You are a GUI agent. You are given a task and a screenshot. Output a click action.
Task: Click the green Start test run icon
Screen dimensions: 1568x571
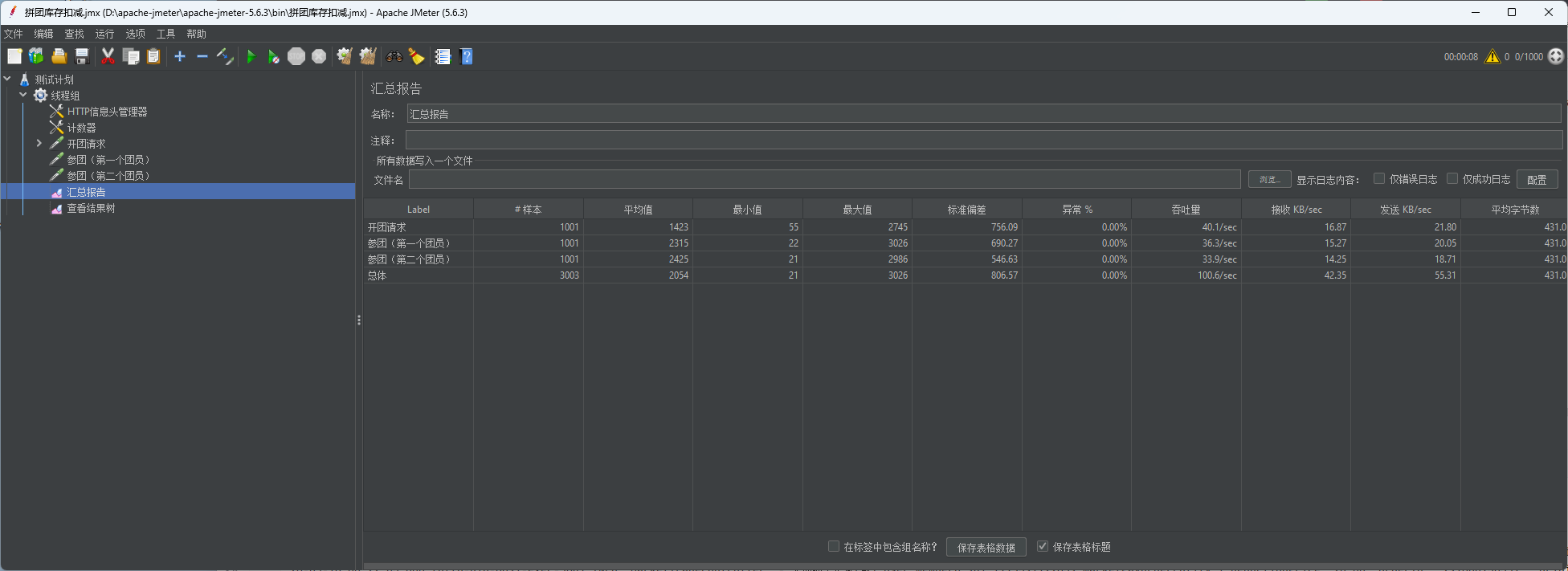point(251,56)
